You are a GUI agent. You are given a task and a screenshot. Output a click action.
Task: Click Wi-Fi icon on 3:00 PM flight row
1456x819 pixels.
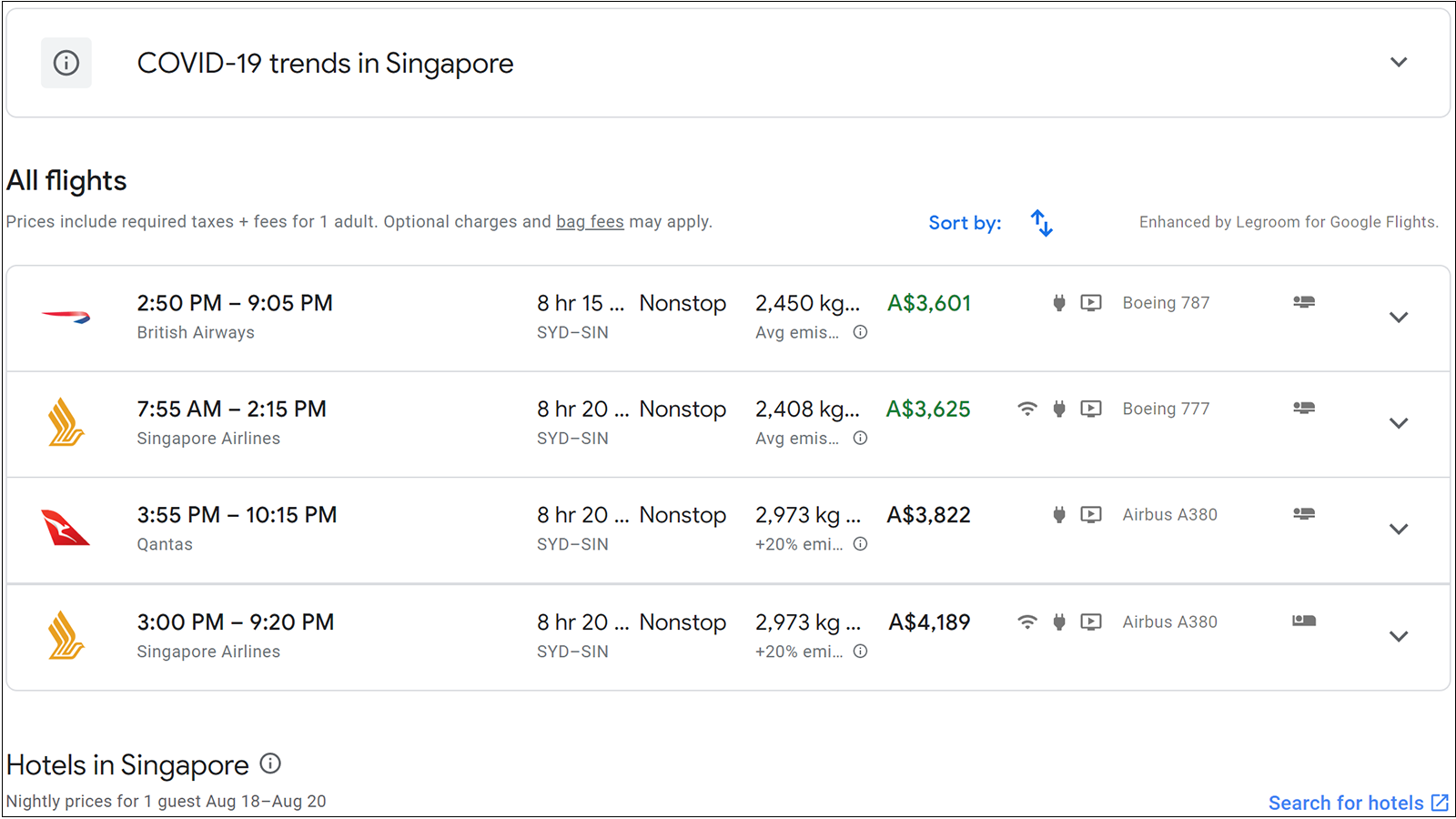point(1027,622)
